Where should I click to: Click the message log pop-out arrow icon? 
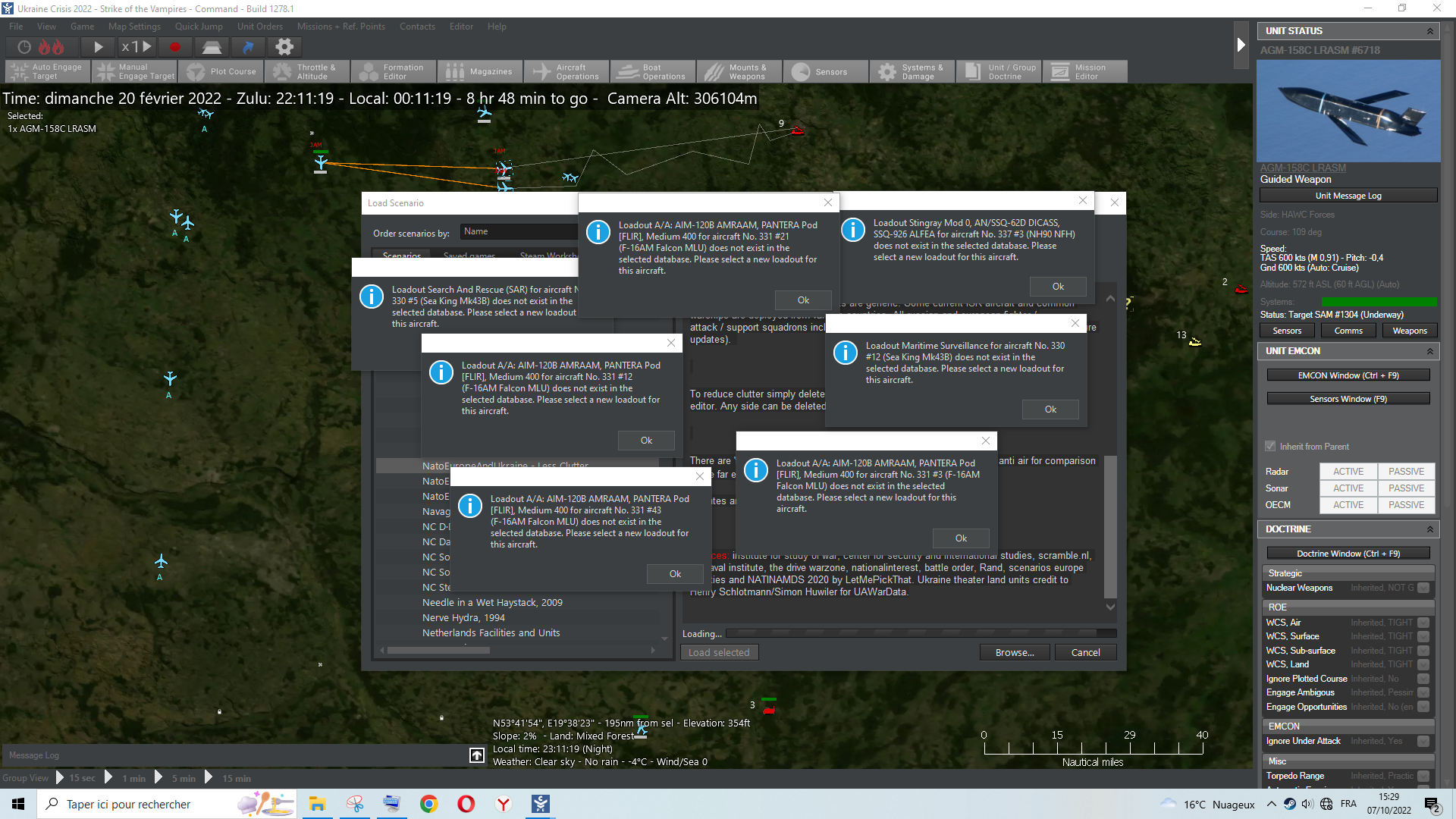coord(477,755)
